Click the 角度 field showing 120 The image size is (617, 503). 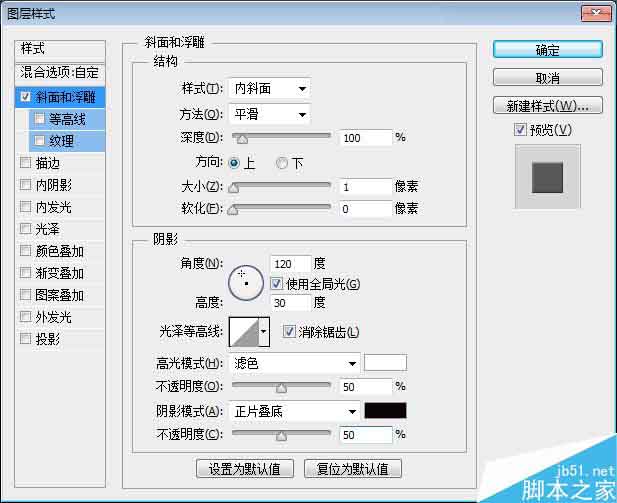point(291,263)
